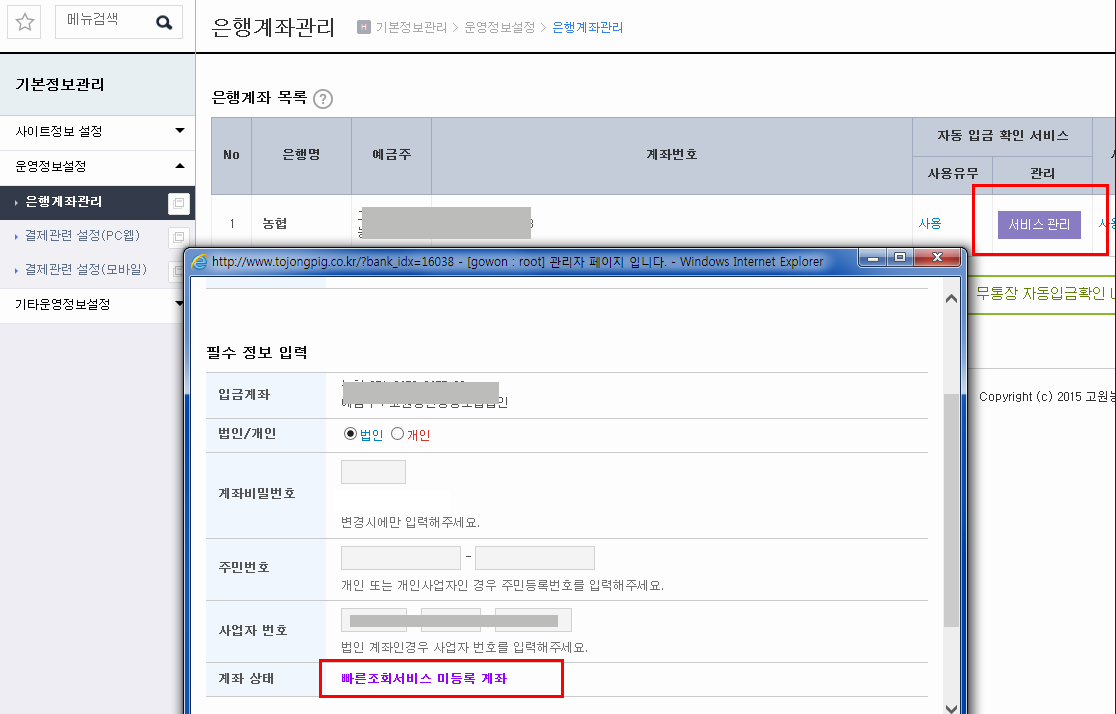Viewport: 1116px width, 714px height.
Task: Click the menu search magnifier icon
Action: [164, 23]
